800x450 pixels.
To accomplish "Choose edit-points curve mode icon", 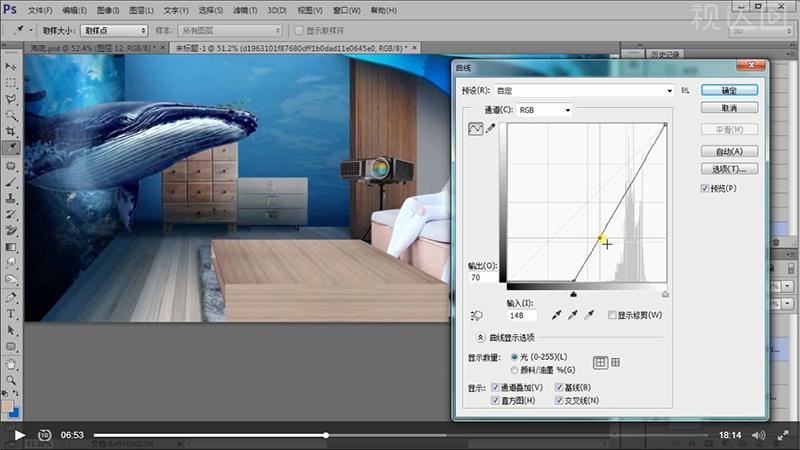I will click(476, 129).
